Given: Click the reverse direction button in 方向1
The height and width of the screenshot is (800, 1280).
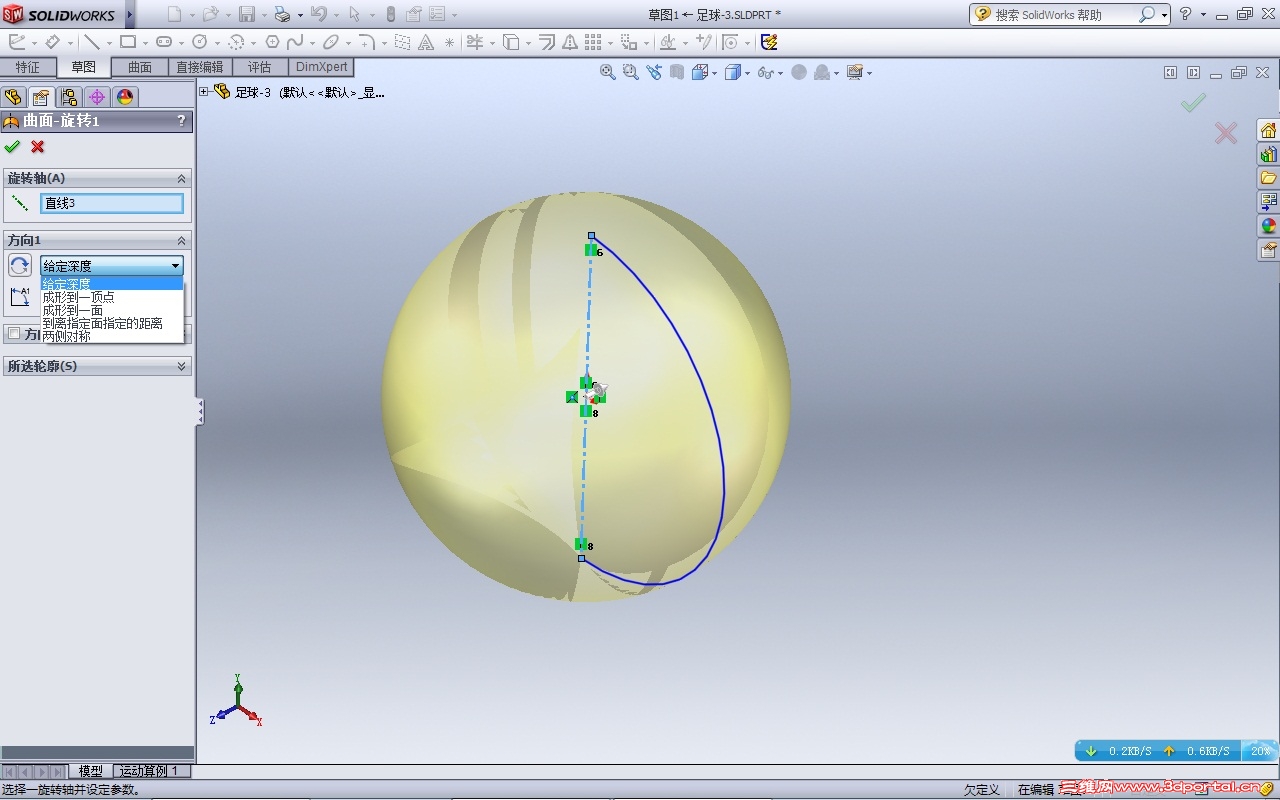Looking at the screenshot, I should (19, 265).
